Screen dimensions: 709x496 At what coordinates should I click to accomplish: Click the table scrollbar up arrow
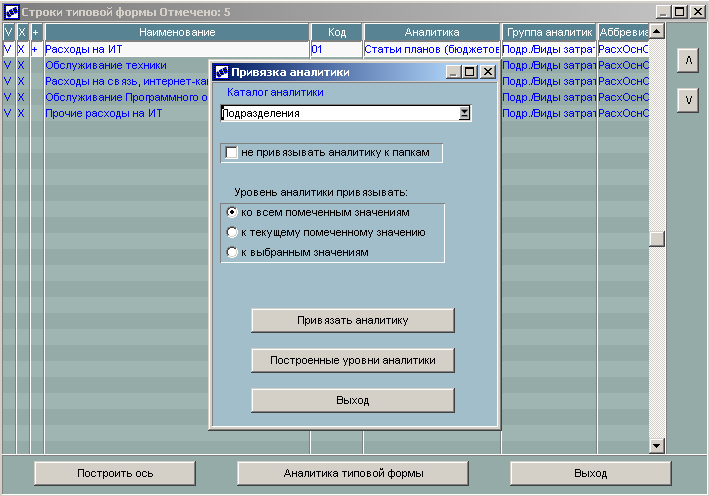coord(657,31)
